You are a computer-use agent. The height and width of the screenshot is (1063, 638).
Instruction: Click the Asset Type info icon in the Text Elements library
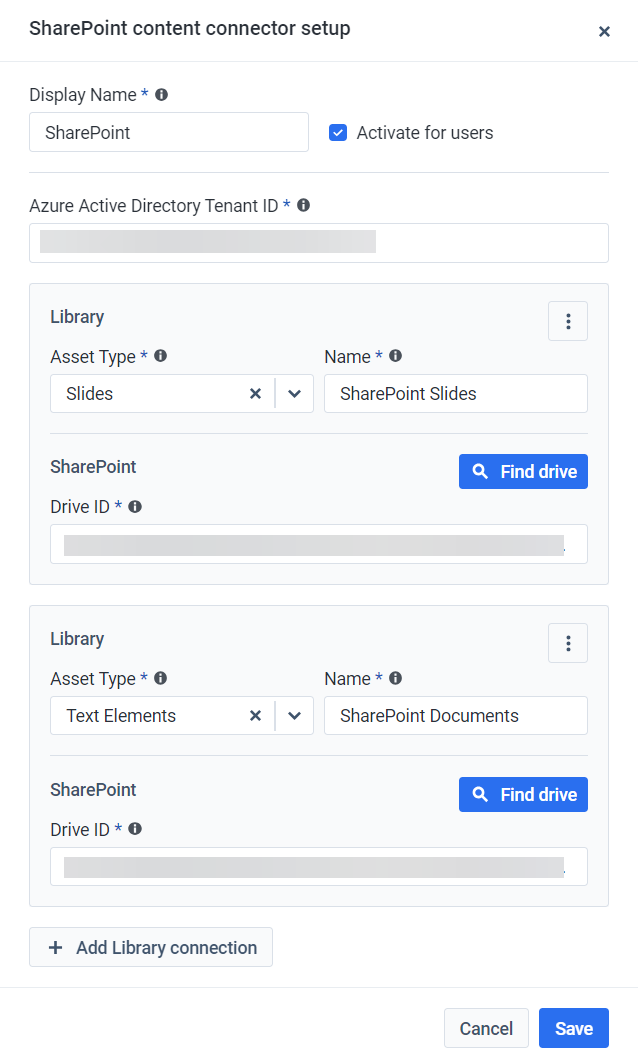(x=161, y=678)
